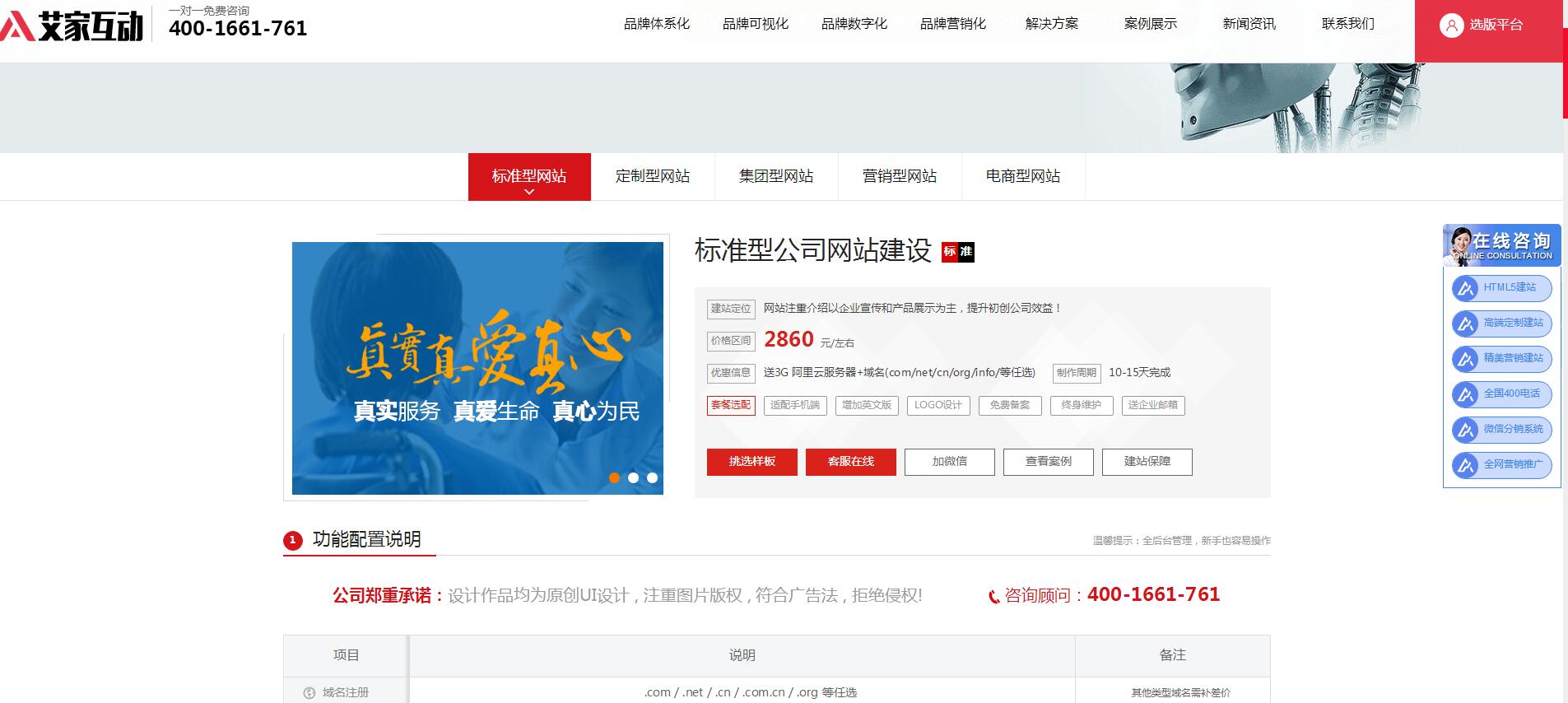1568x703 pixels.
Task: Open the 解决方案 navigation menu
Action: pos(1051,24)
